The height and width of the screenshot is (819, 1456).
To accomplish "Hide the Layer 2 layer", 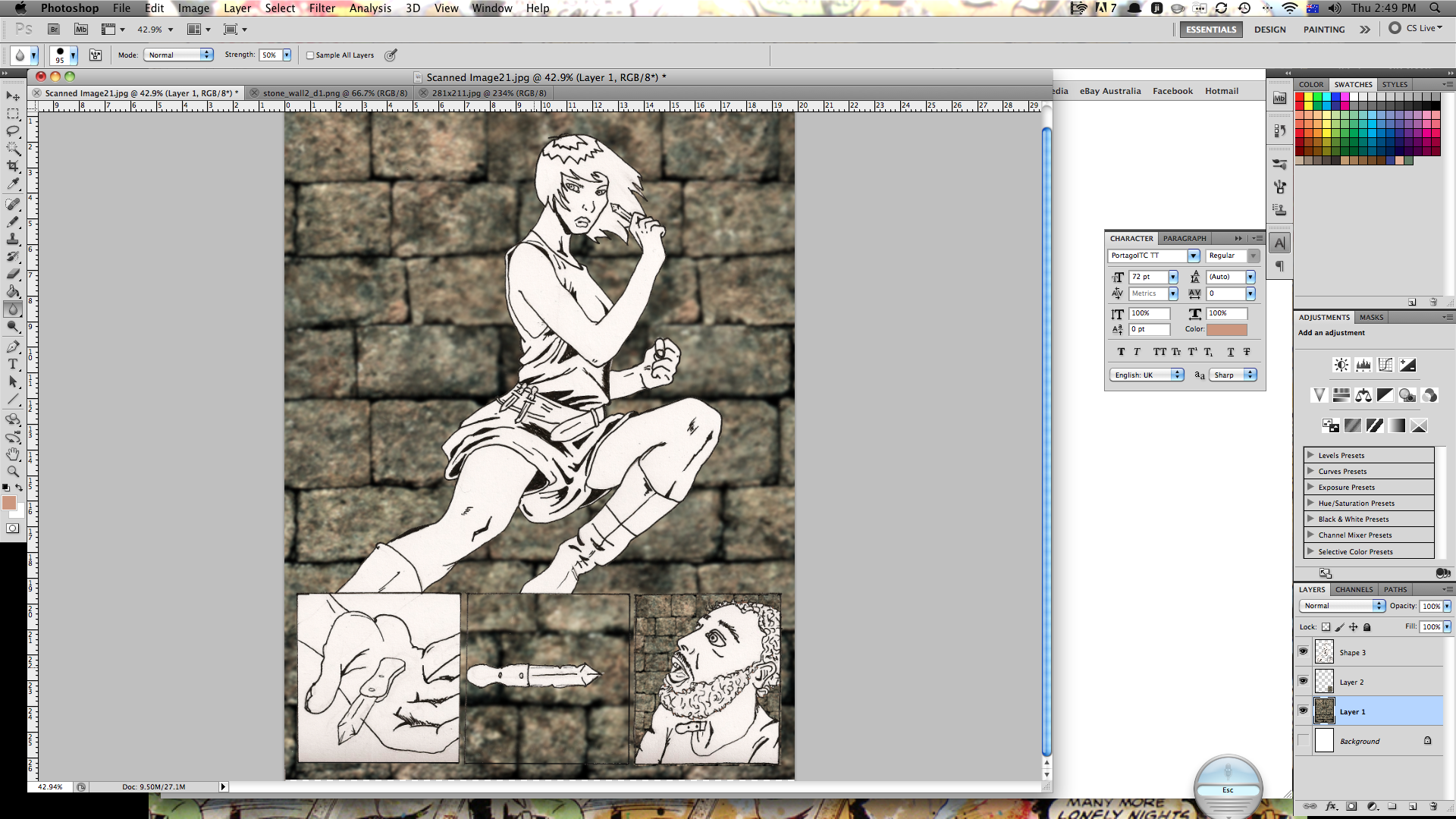I will click(x=1303, y=681).
